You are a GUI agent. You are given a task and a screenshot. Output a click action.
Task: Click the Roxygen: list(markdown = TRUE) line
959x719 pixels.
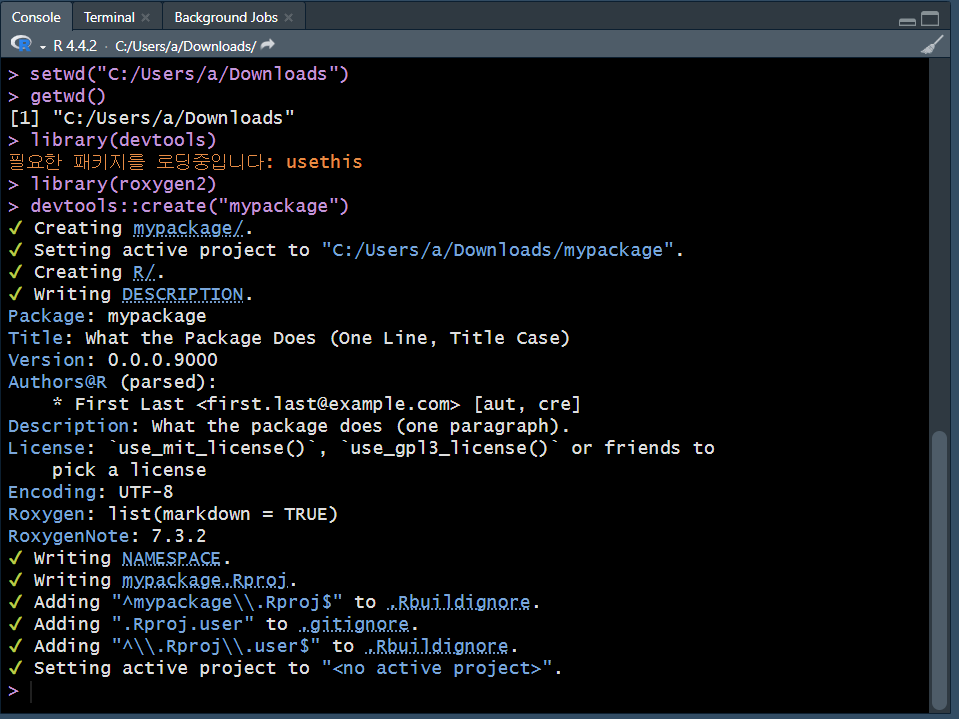coord(172,514)
